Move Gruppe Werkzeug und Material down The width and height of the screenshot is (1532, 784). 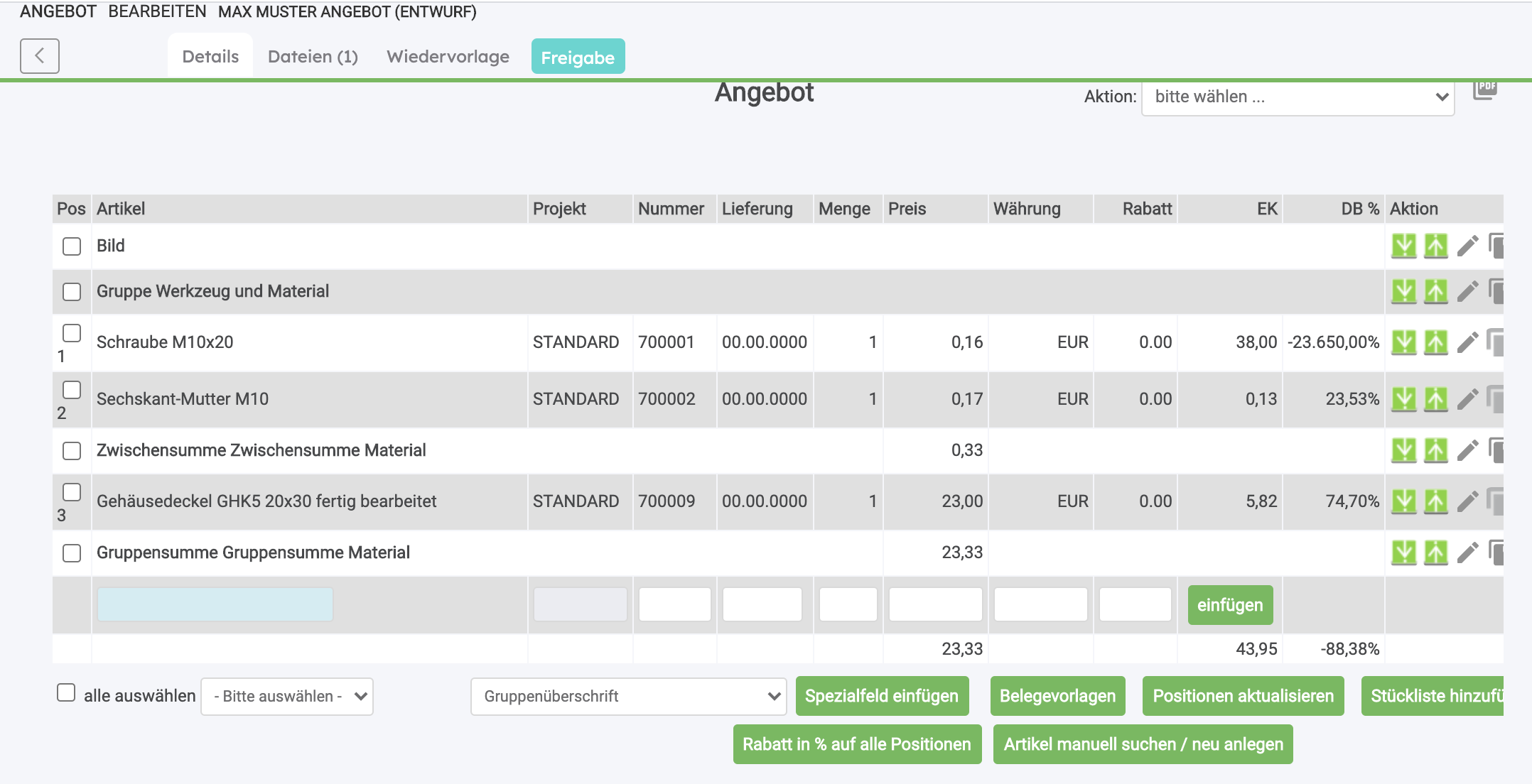[1403, 292]
